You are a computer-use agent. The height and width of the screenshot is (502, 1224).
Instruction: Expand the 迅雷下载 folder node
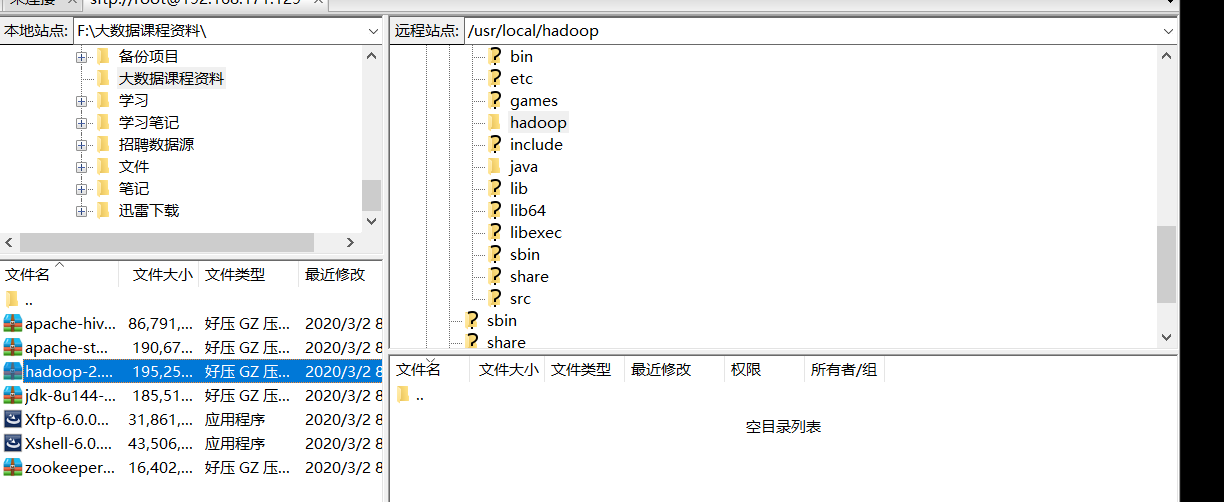82,211
